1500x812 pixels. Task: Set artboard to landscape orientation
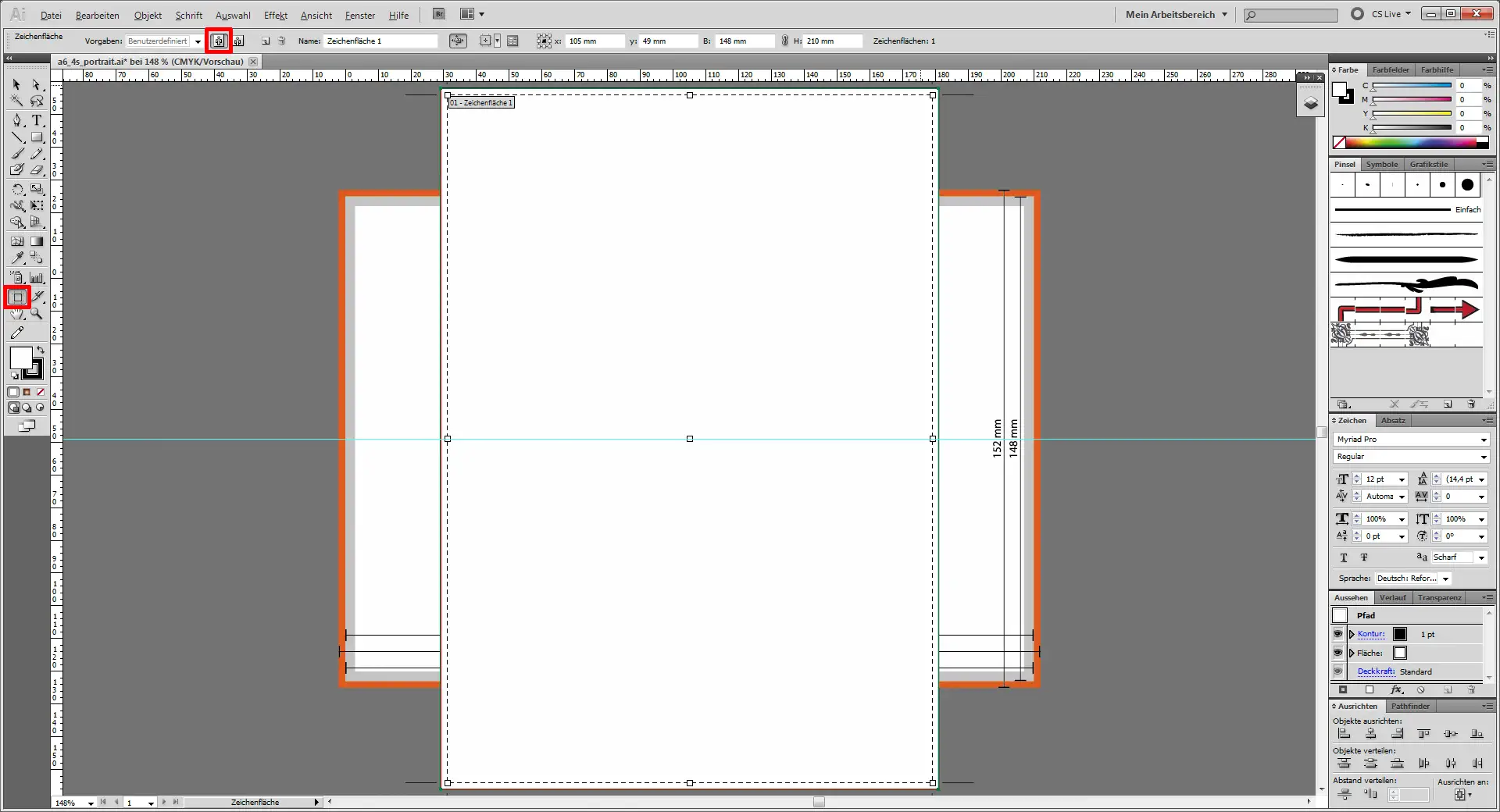pyautogui.click(x=238, y=41)
